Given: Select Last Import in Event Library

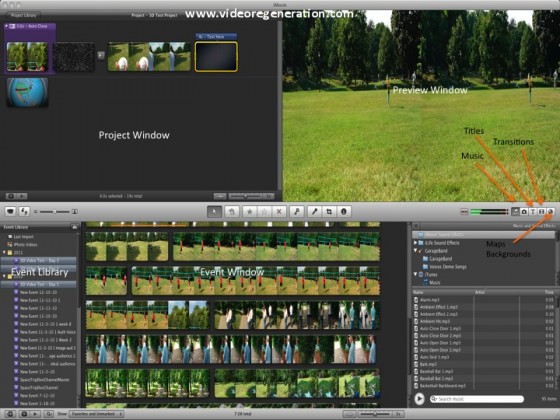Looking at the screenshot, I should tap(24, 236).
